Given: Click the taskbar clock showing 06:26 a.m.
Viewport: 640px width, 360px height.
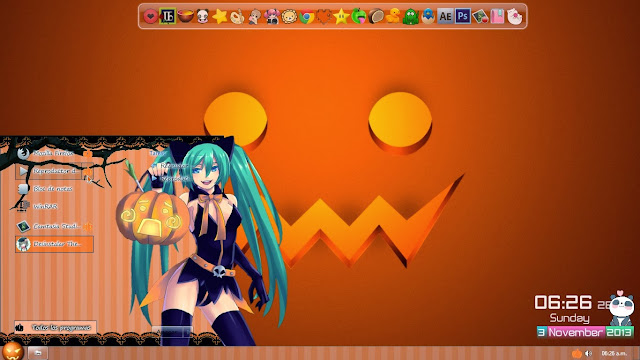Looking at the screenshot, I should [x=614, y=353].
